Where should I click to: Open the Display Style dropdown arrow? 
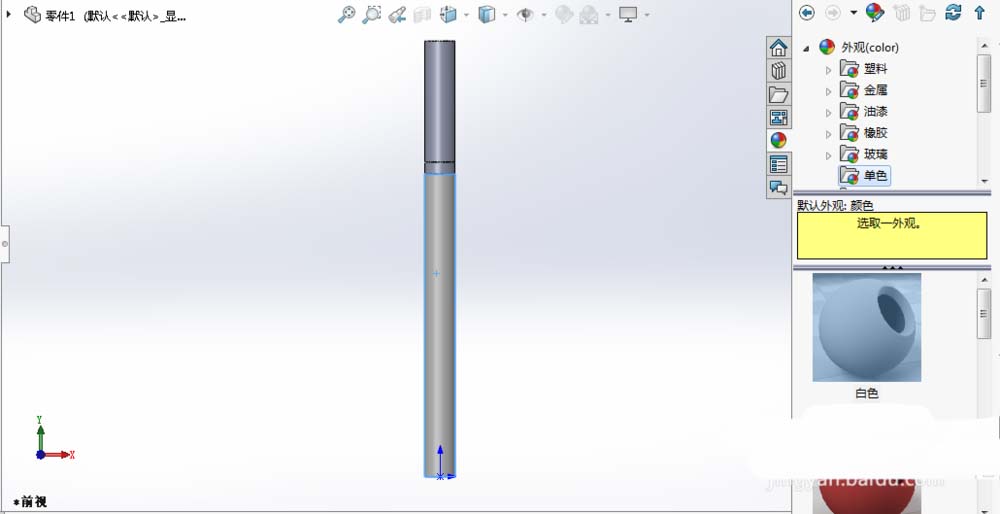pos(505,15)
